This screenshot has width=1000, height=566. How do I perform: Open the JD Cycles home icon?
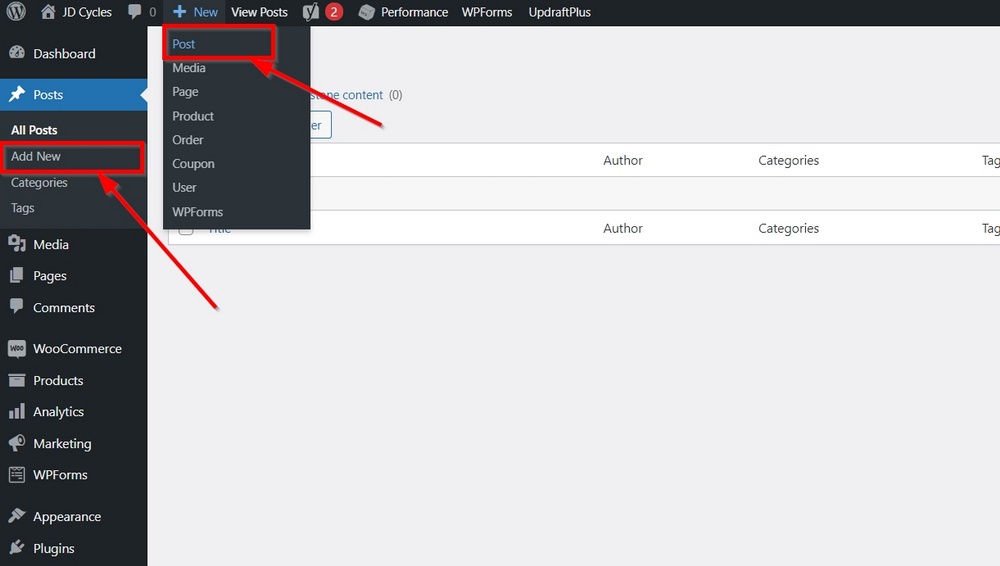pos(48,11)
